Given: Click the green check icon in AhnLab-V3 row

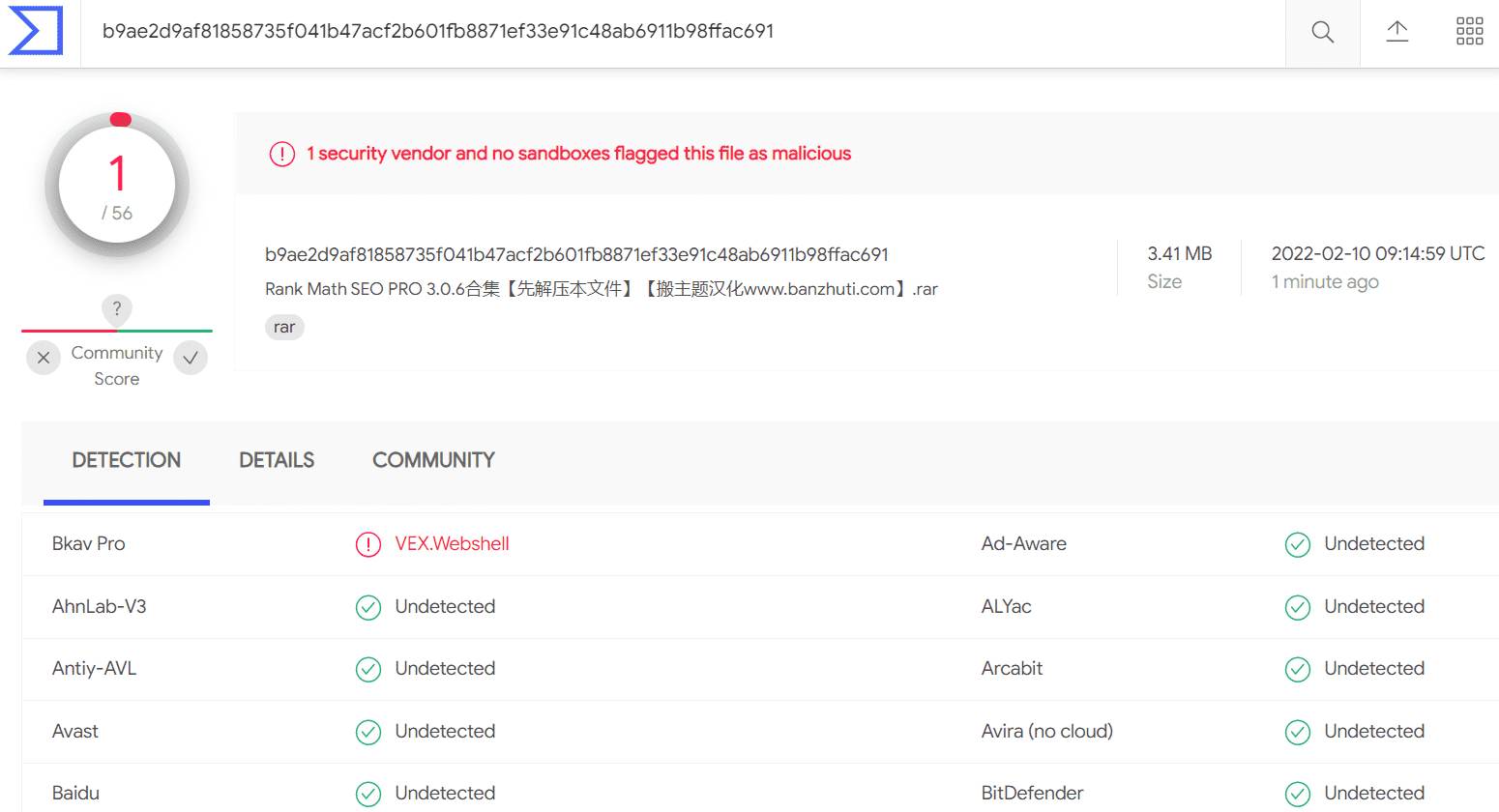Looking at the screenshot, I should 368,607.
